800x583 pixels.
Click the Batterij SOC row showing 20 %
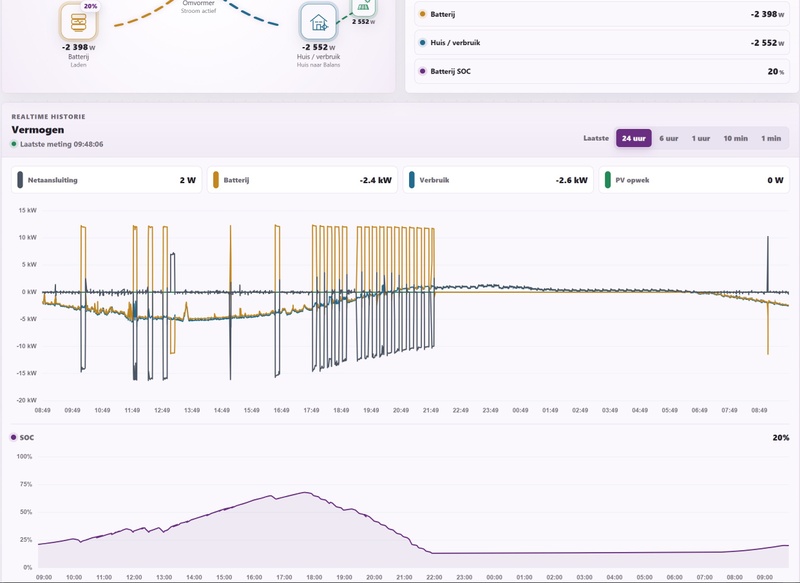(x=602, y=71)
